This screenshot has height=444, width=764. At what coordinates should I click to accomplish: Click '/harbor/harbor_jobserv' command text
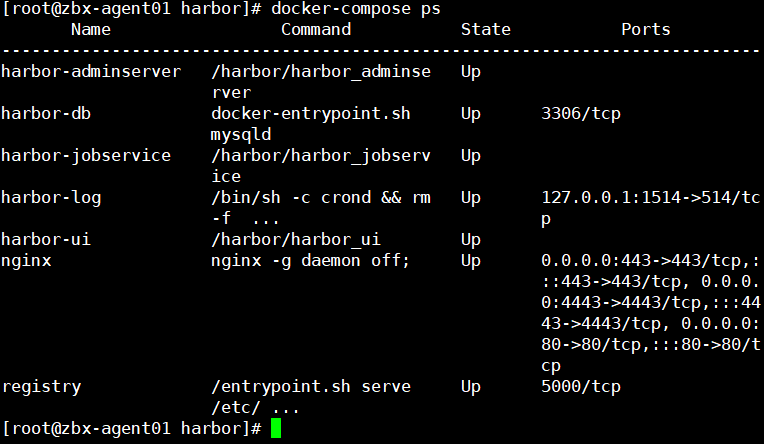pos(321,155)
